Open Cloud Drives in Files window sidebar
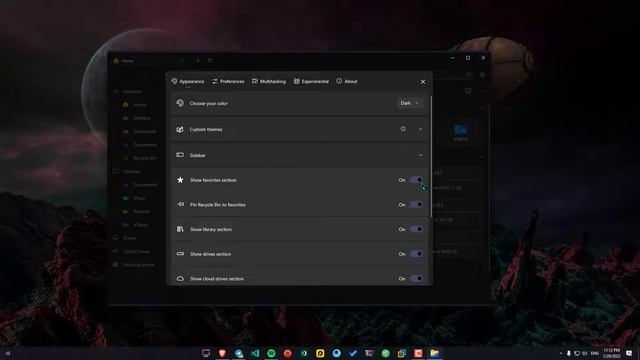Screen dimensions: 640x360 (136, 251)
